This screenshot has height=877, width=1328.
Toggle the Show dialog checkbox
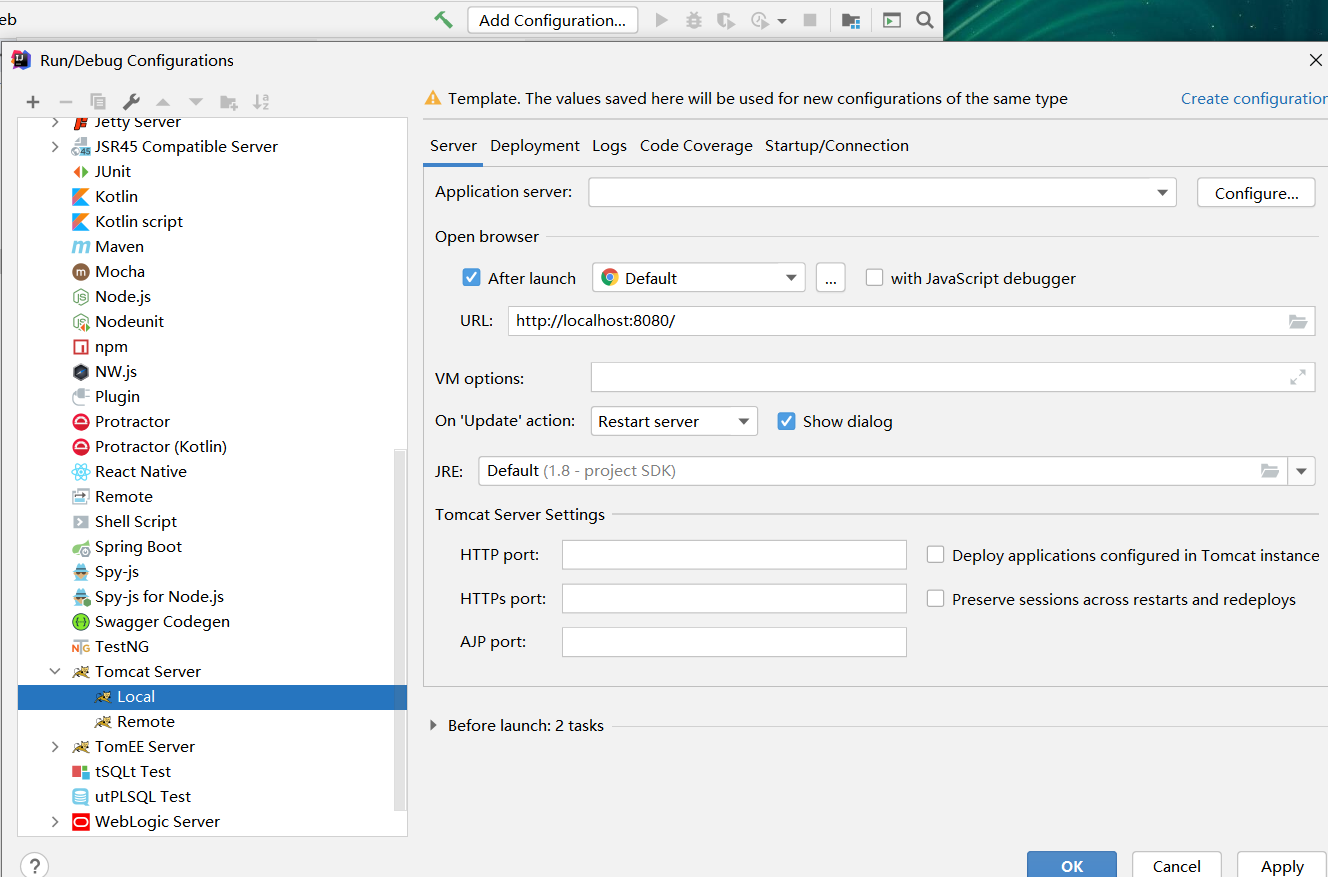[787, 421]
